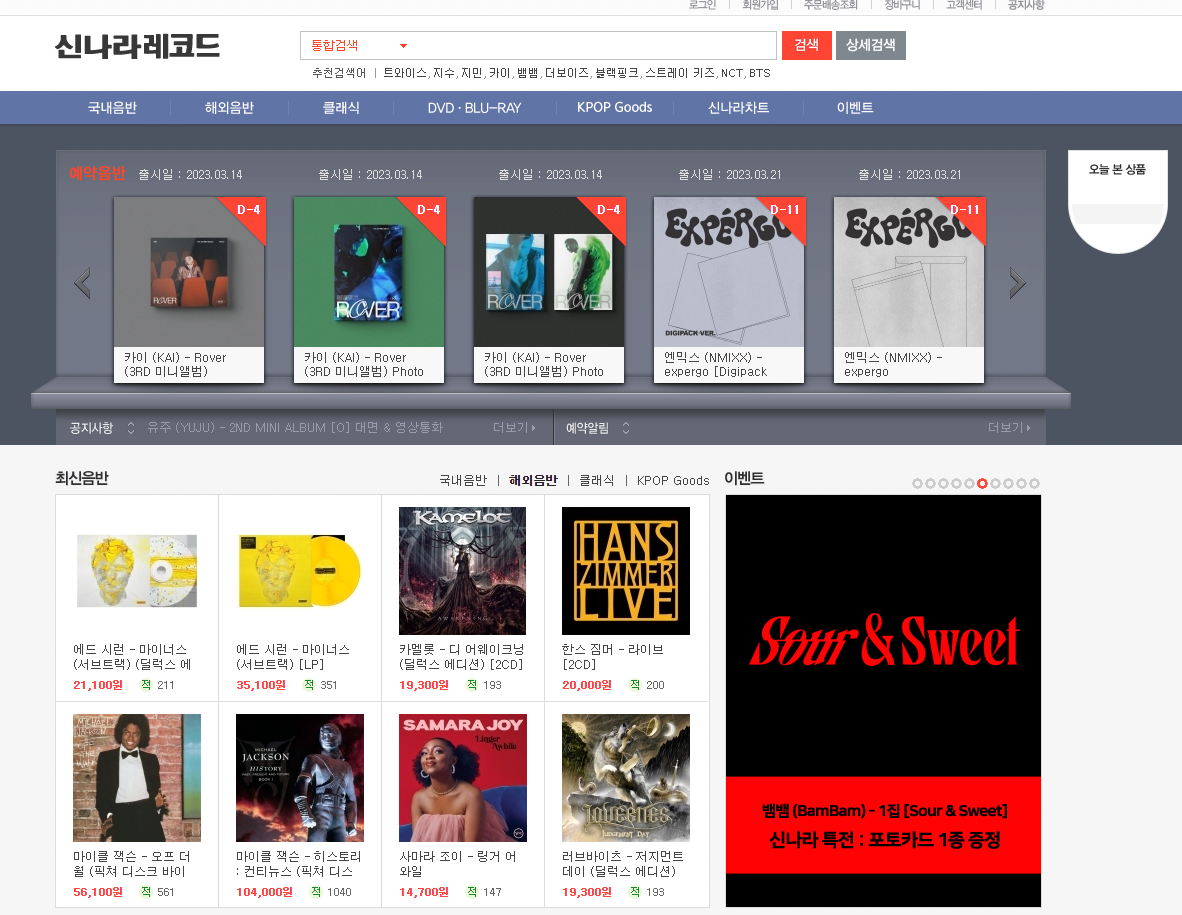The width and height of the screenshot is (1182, 915).
Task: Select the active red event pagination dot
Action: (x=982, y=483)
